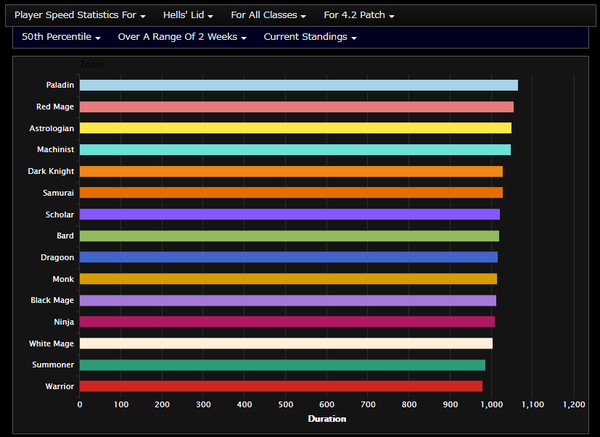This screenshot has height=437, width=600.
Task: Select the purple Scholar bar
Action: tap(290, 214)
